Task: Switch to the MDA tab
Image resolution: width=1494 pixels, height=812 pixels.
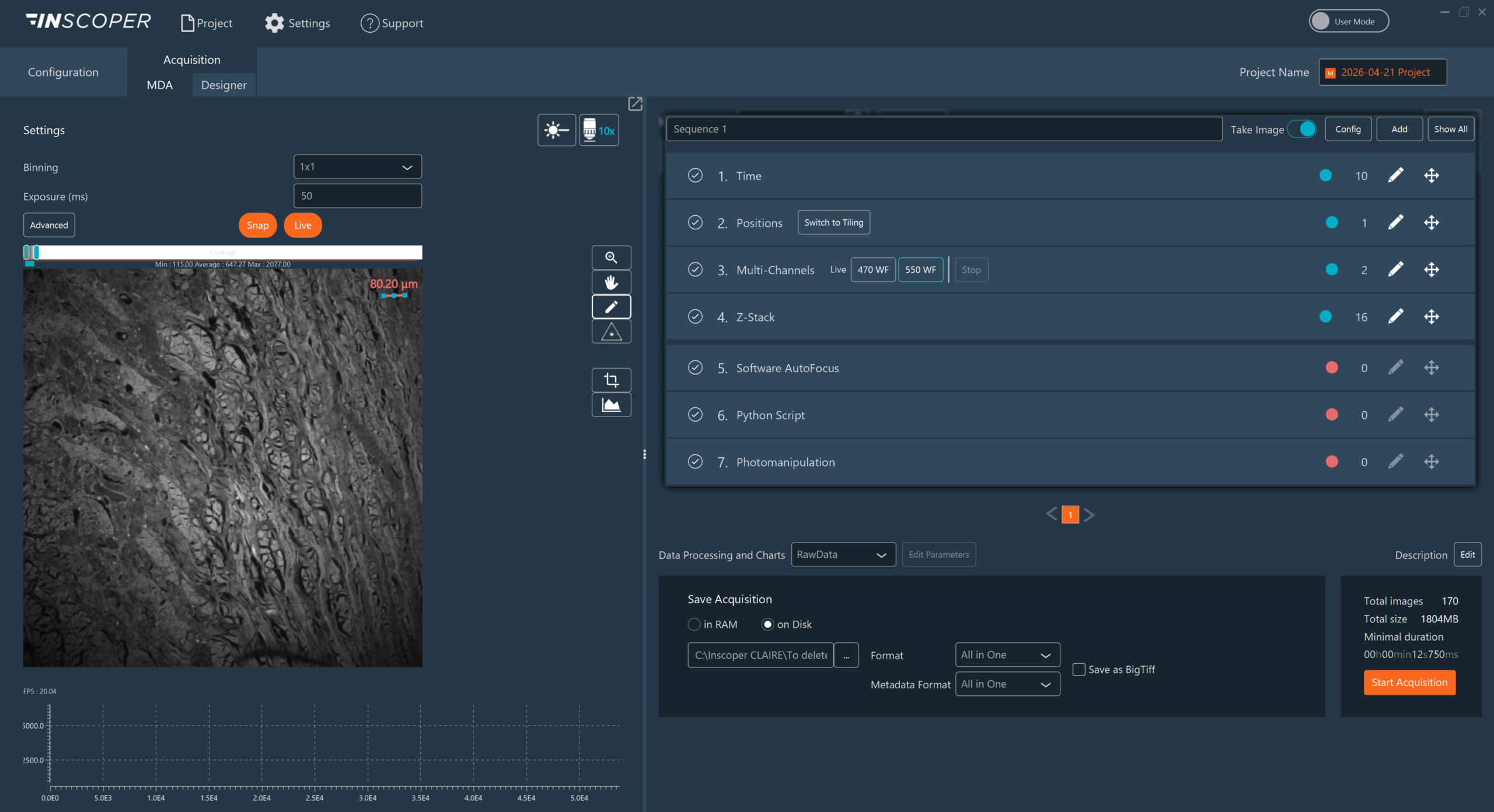Action: pyautogui.click(x=159, y=85)
